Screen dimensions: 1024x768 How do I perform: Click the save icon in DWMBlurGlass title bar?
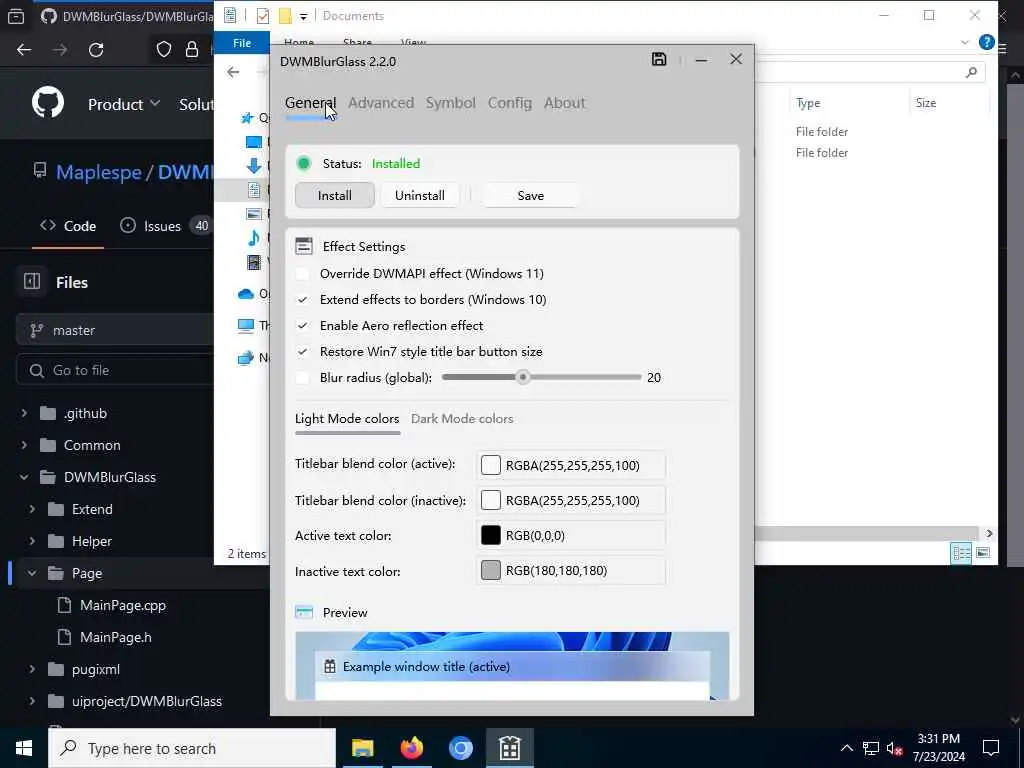pos(659,59)
